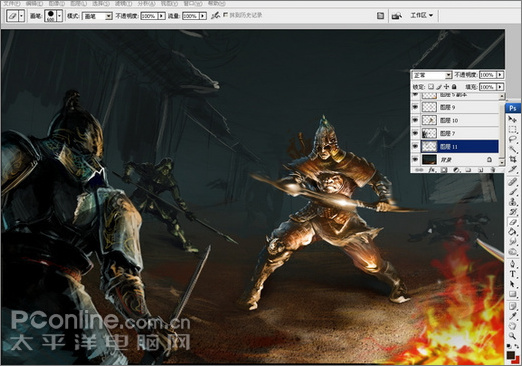Open the tool preset picker arrow

point(22,16)
